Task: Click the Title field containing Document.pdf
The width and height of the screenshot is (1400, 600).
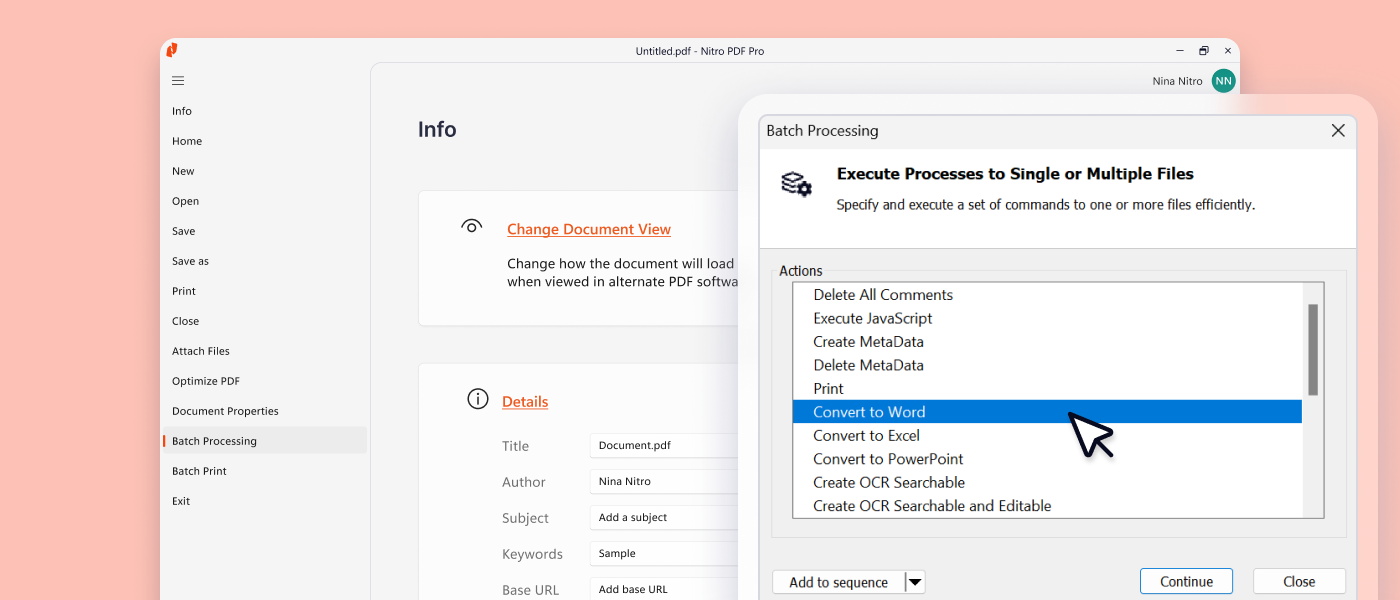Action: [664, 446]
